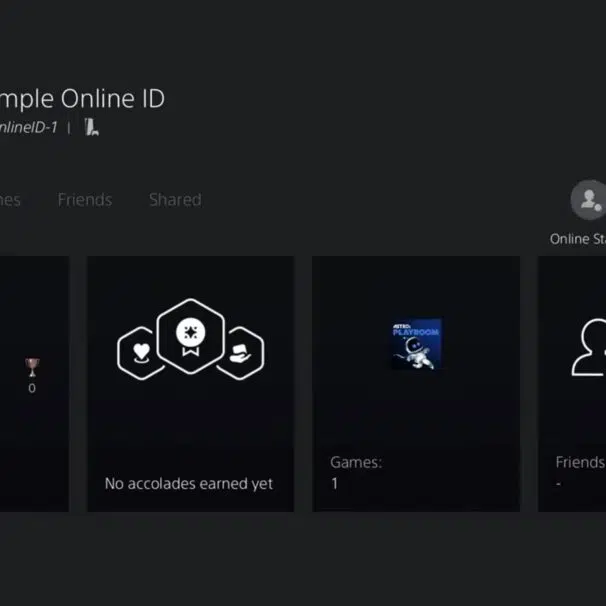Select the helping hand accolade hexagon icon
The height and width of the screenshot is (606, 606).
pos(240,353)
